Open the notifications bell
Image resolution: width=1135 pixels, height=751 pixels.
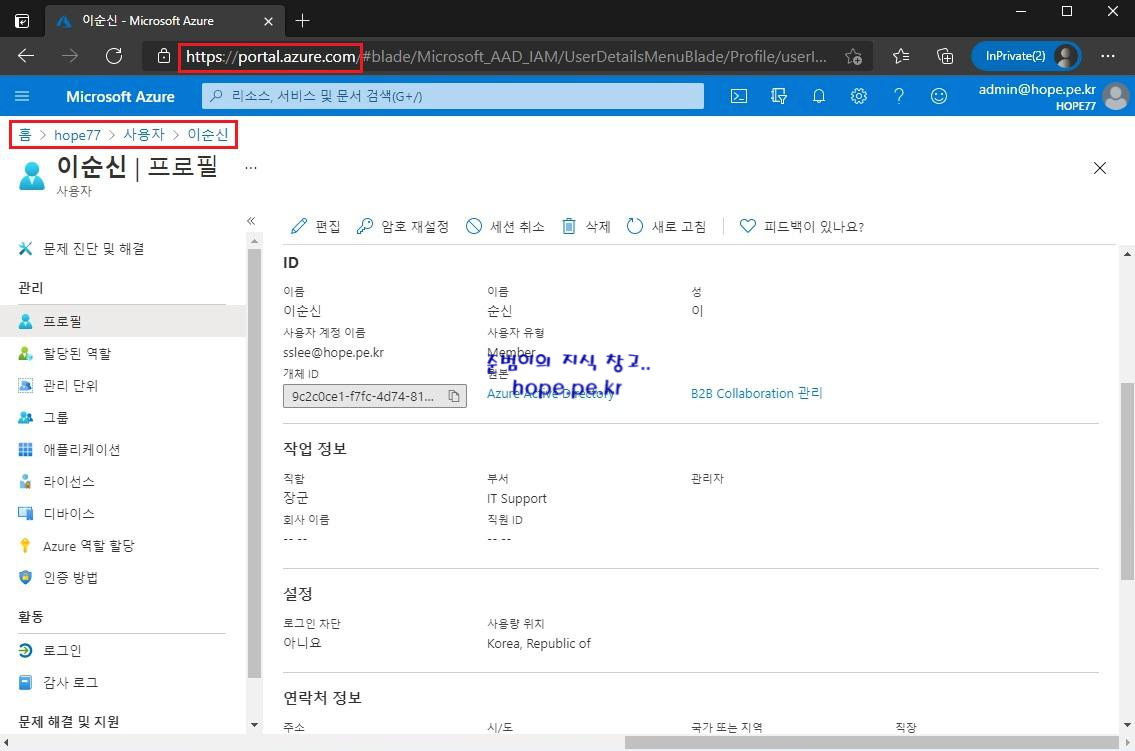coord(819,96)
